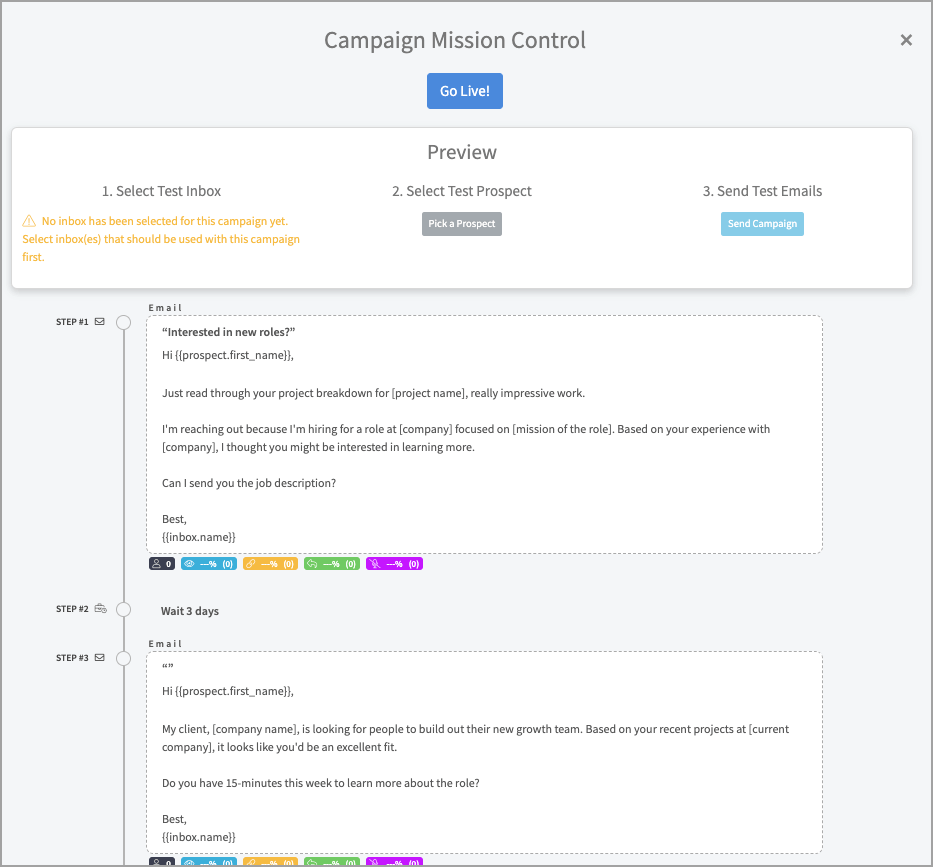Click the green replies badge in Step #1
Screen dimensions: 933x867
coord(331,564)
